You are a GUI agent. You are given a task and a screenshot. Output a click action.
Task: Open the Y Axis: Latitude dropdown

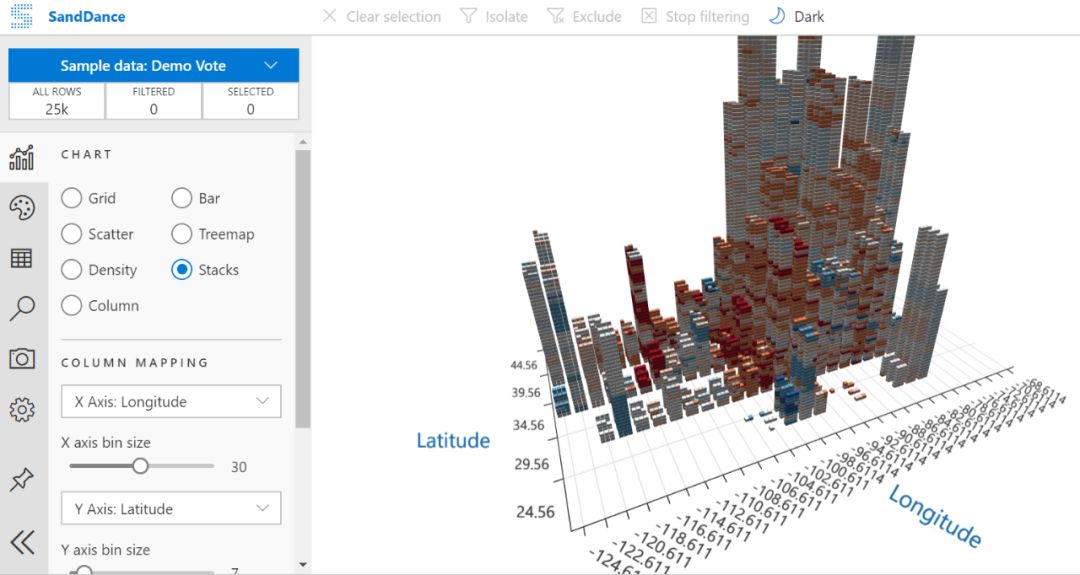(171, 509)
